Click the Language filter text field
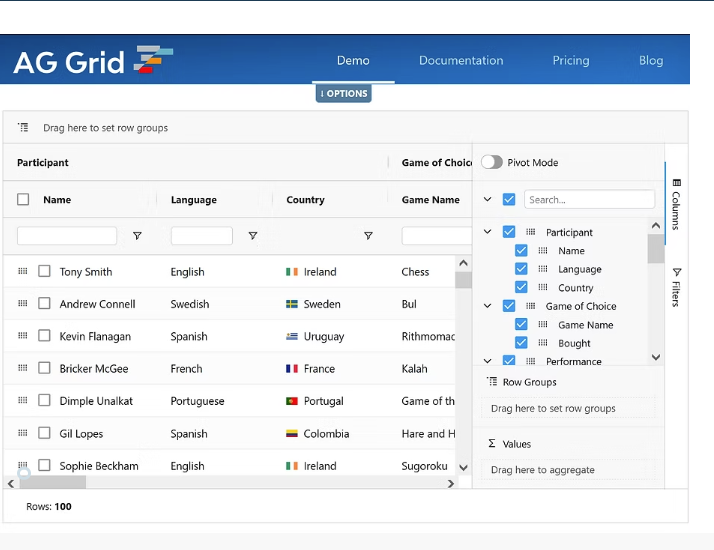The width and height of the screenshot is (714, 550). click(202, 235)
